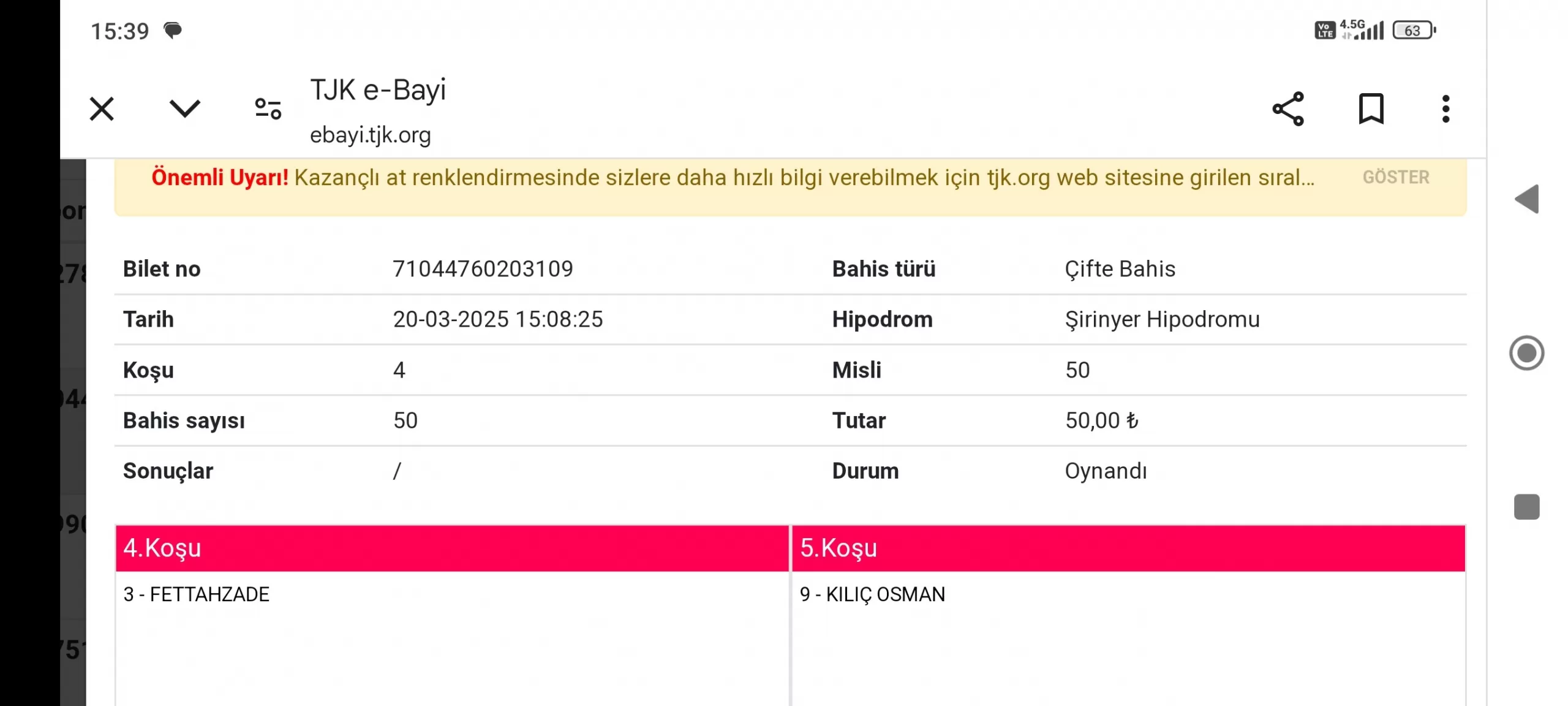Tap the Önemli Uyarı warning banner text
Screen dimensions: 1568x706
coord(732,177)
